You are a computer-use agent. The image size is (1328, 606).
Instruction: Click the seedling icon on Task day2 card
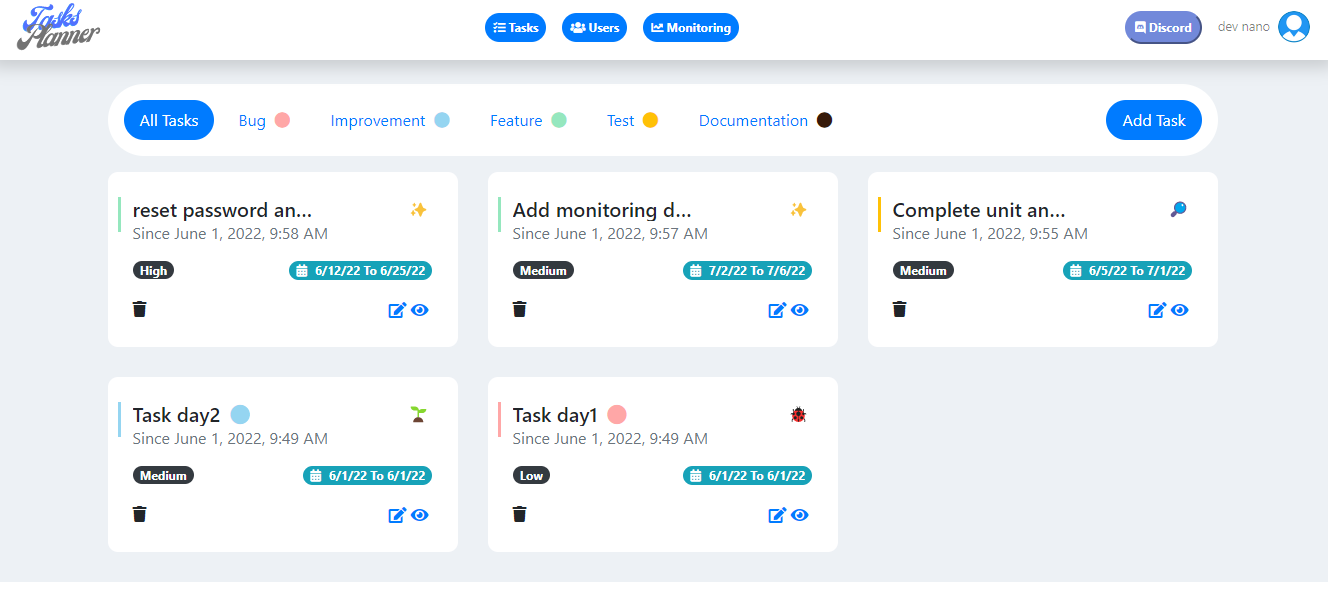(419, 413)
